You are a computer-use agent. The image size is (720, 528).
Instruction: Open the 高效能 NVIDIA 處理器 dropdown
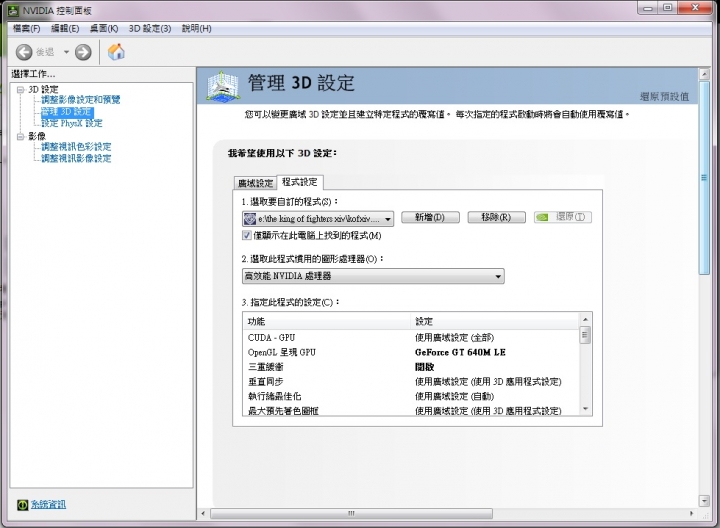click(373, 276)
